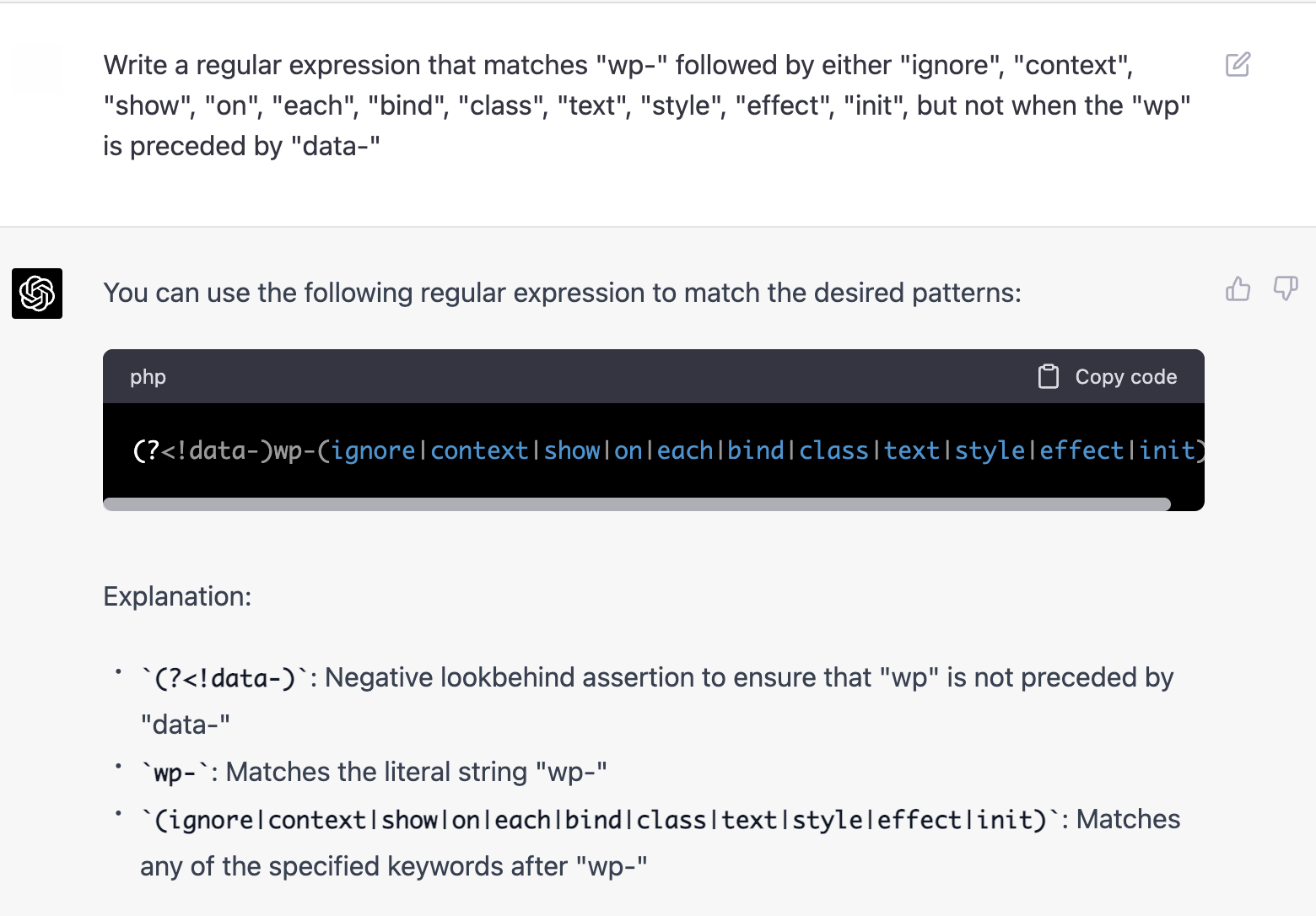
Task: Click the clipboard icon beside Copy code
Action: point(1048,376)
